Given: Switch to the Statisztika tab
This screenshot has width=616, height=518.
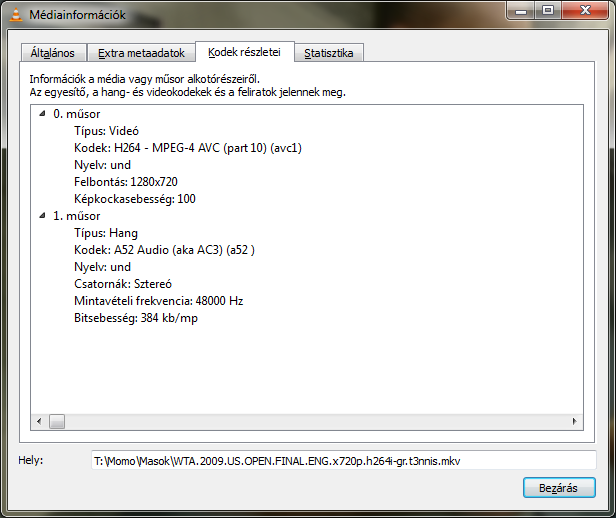Looking at the screenshot, I should [x=329, y=53].
